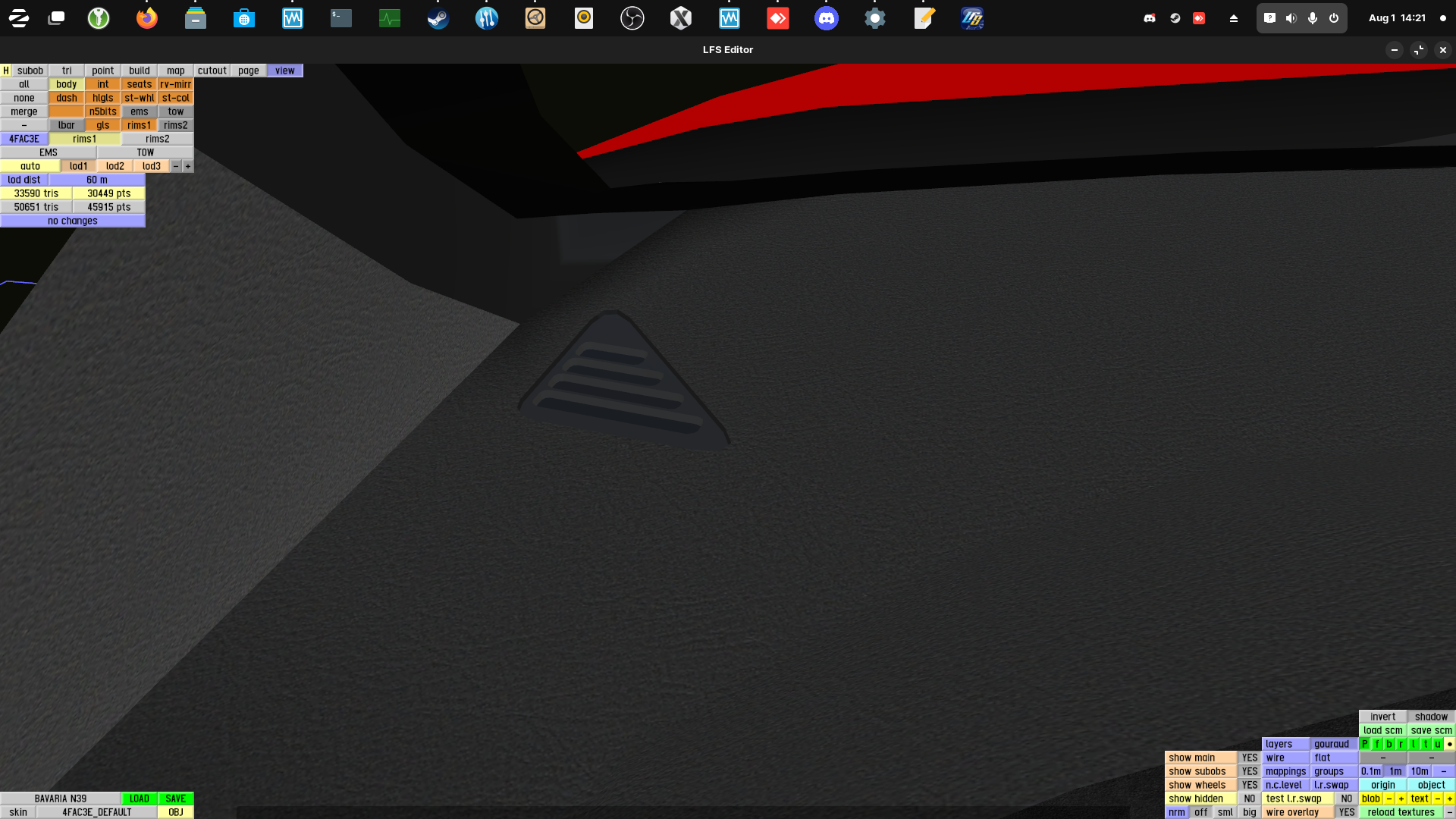Toggle wire overlay YES button
1456x819 pixels.
coord(1346,812)
